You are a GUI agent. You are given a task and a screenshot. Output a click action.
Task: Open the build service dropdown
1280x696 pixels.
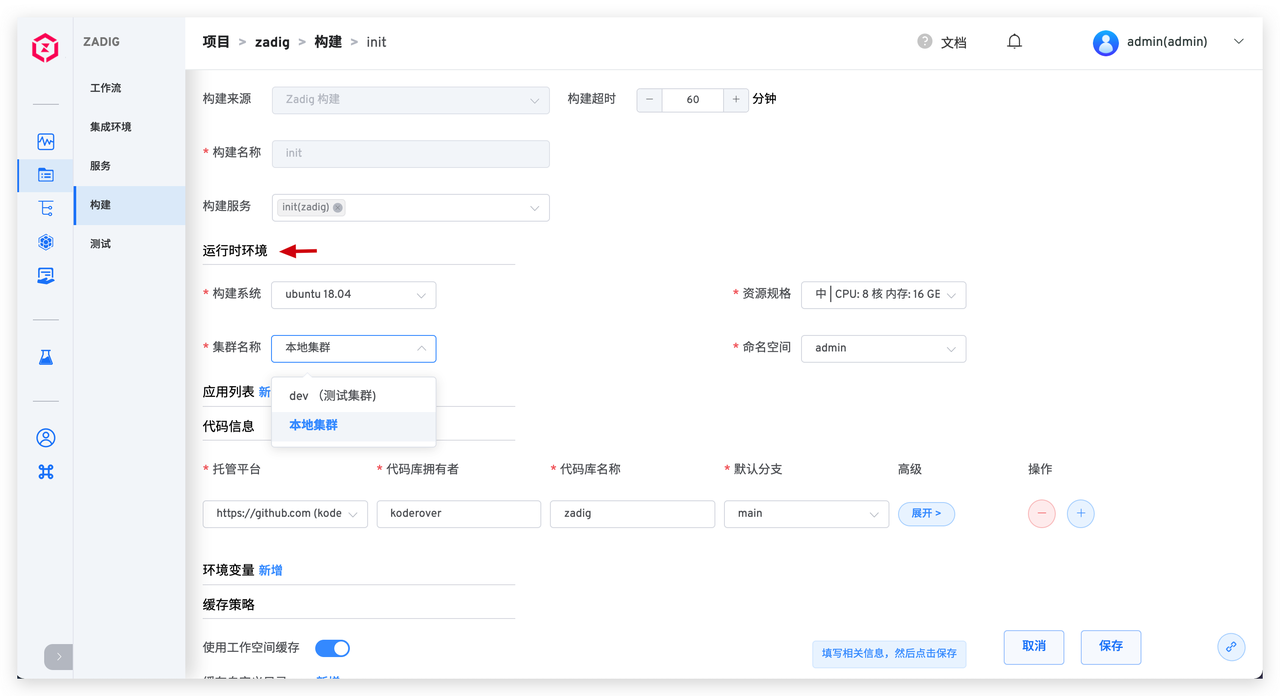pyautogui.click(x=411, y=208)
